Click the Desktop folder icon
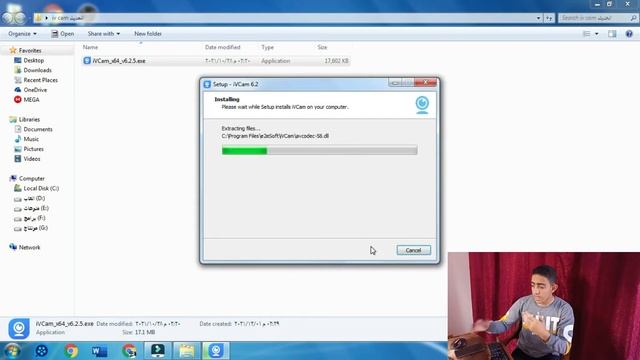Viewport: 640px width, 360px height. click(x=18, y=60)
